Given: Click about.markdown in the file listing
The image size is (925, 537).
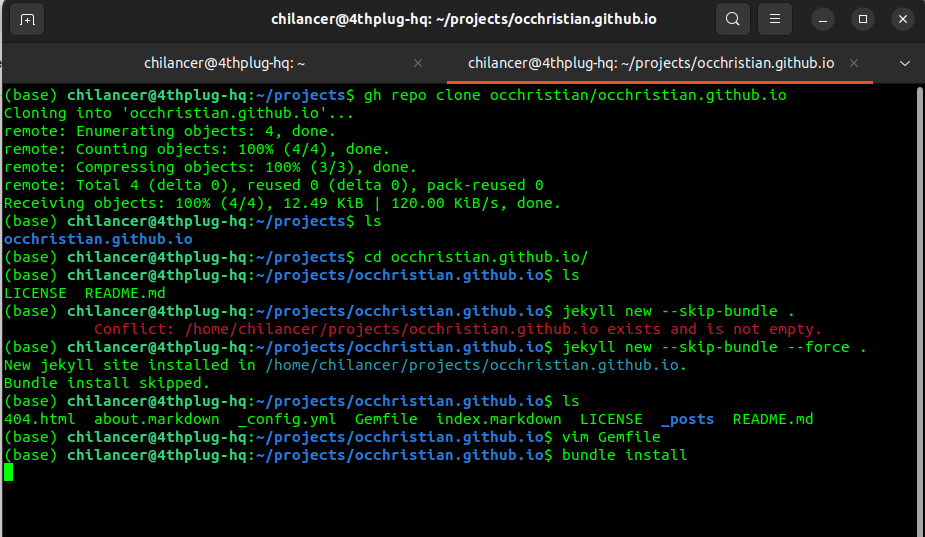Looking at the screenshot, I should pos(157,419).
